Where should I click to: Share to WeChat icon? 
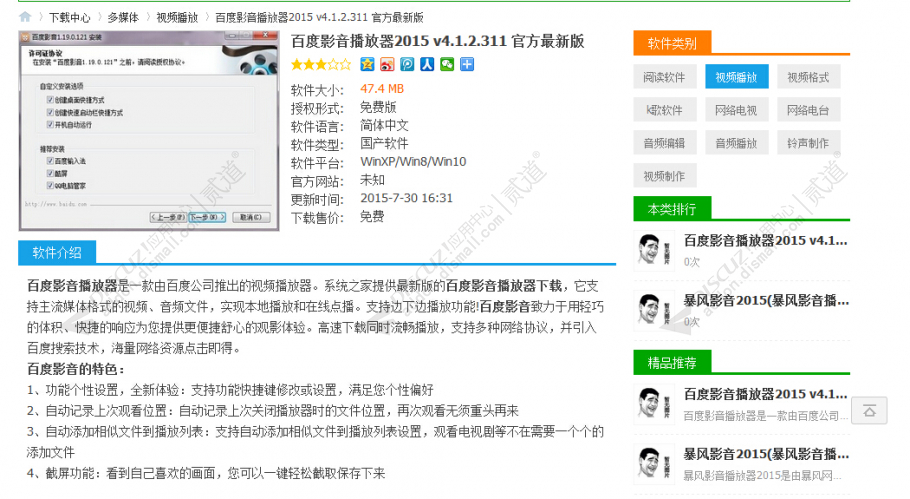click(447, 64)
